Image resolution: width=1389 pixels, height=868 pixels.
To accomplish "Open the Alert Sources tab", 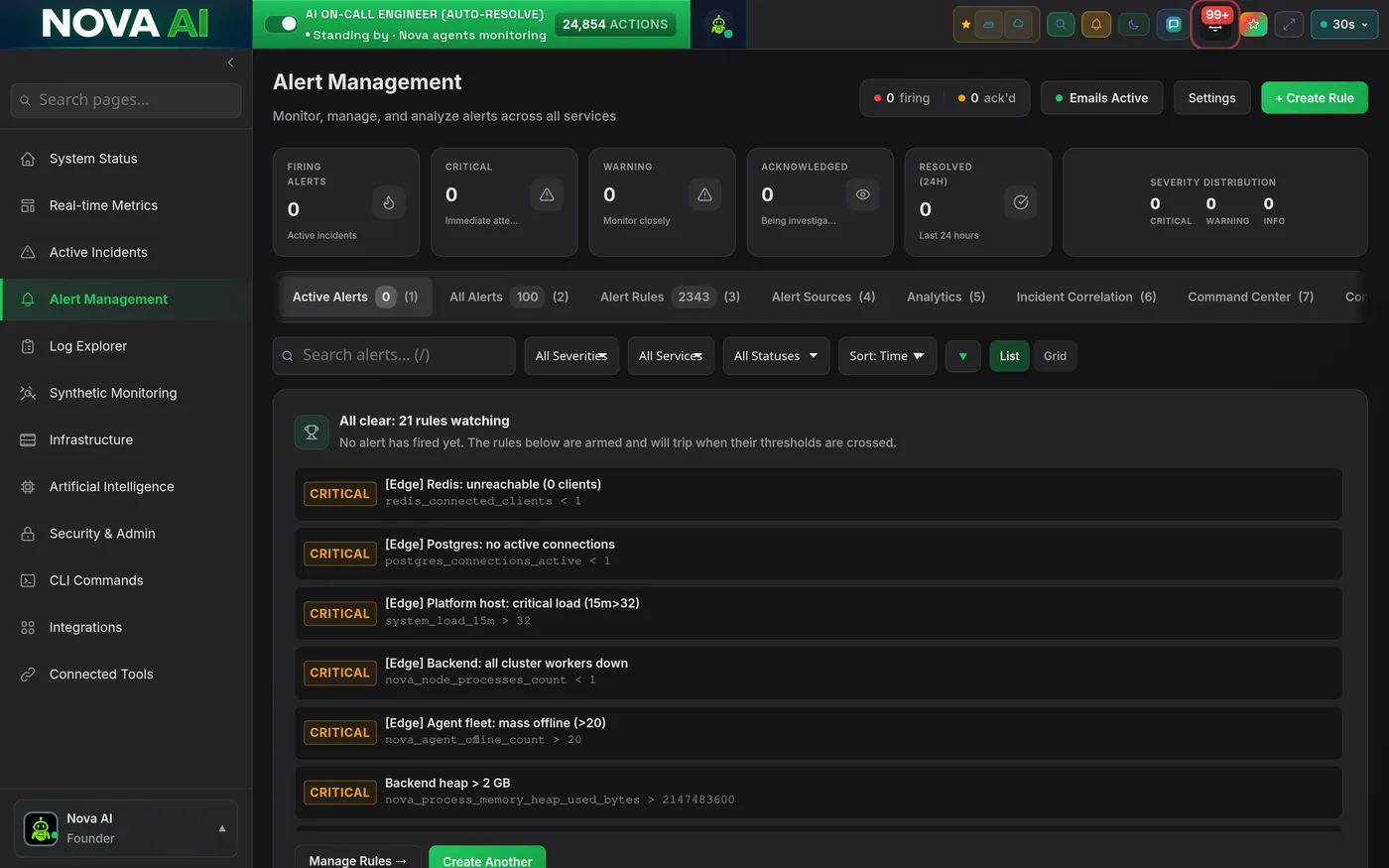I will pyautogui.click(x=823, y=297).
